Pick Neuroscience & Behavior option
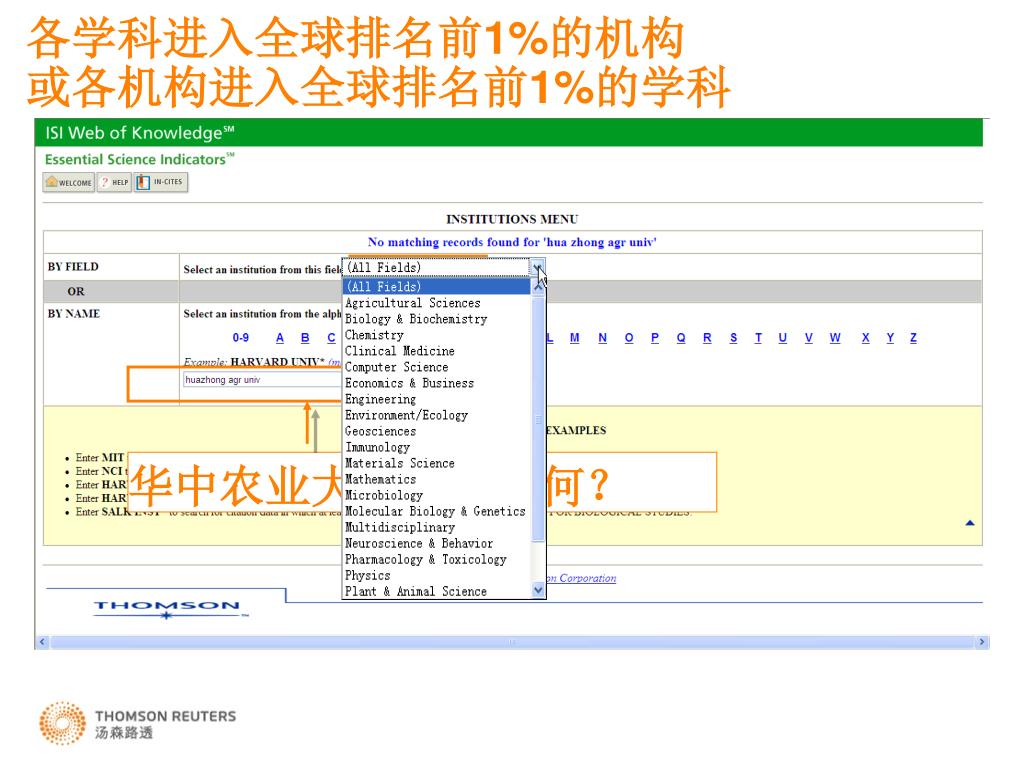The image size is (1024, 768). point(419,543)
